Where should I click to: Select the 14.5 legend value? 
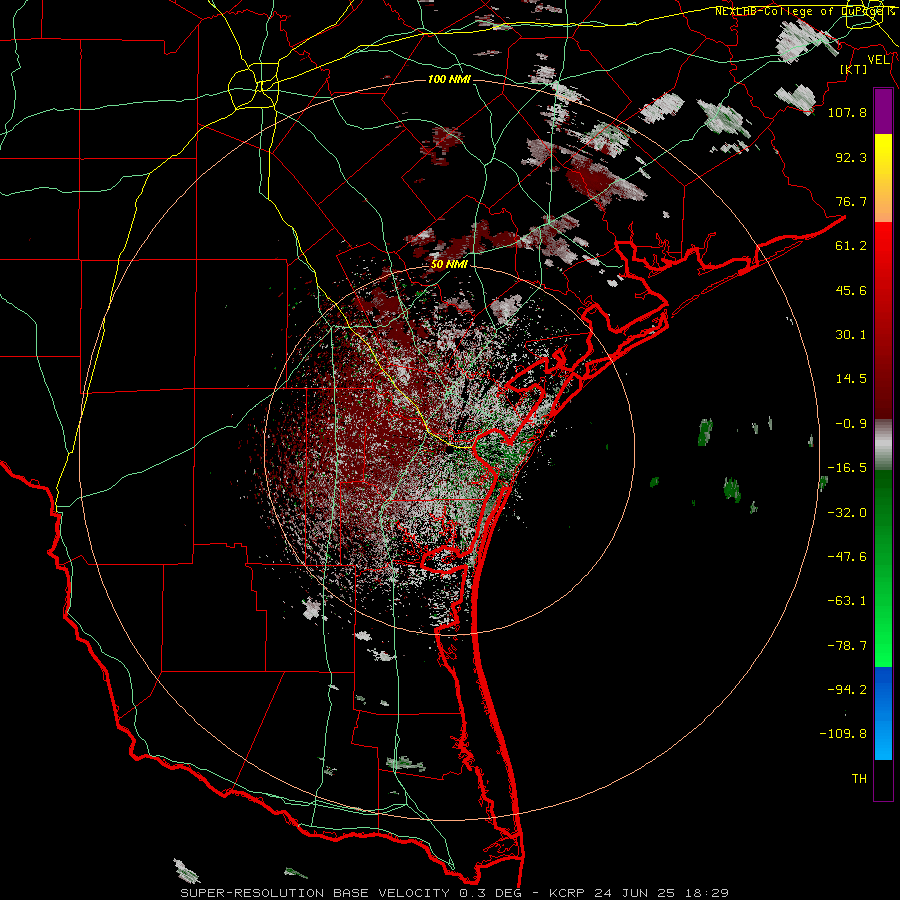click(x=851, y=379)
